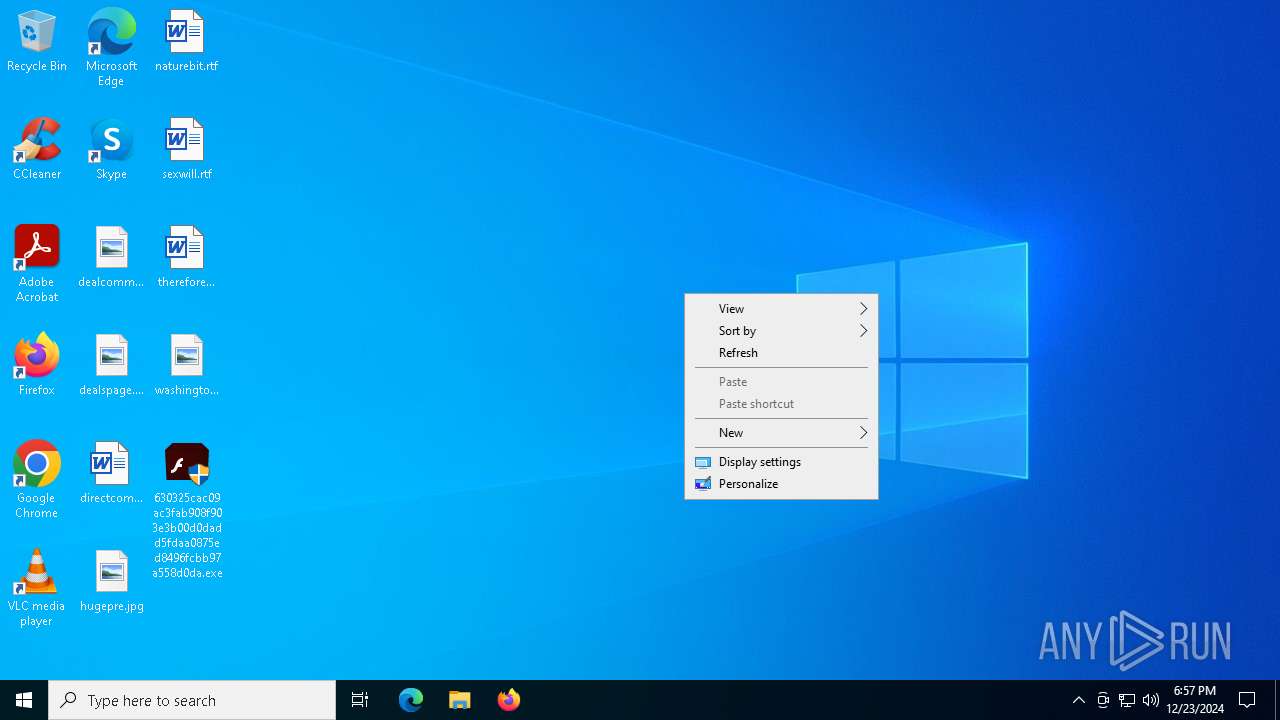Open the clock showing 6:57 PM
Viewport: 1280px width, 720px height.
click(x=1195, y=700)
